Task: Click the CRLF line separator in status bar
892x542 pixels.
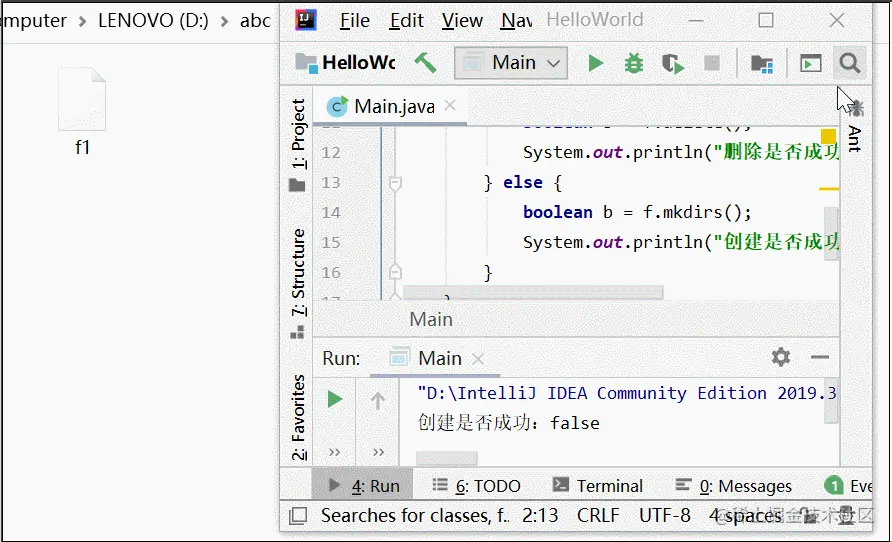Action: pos(598,515)
